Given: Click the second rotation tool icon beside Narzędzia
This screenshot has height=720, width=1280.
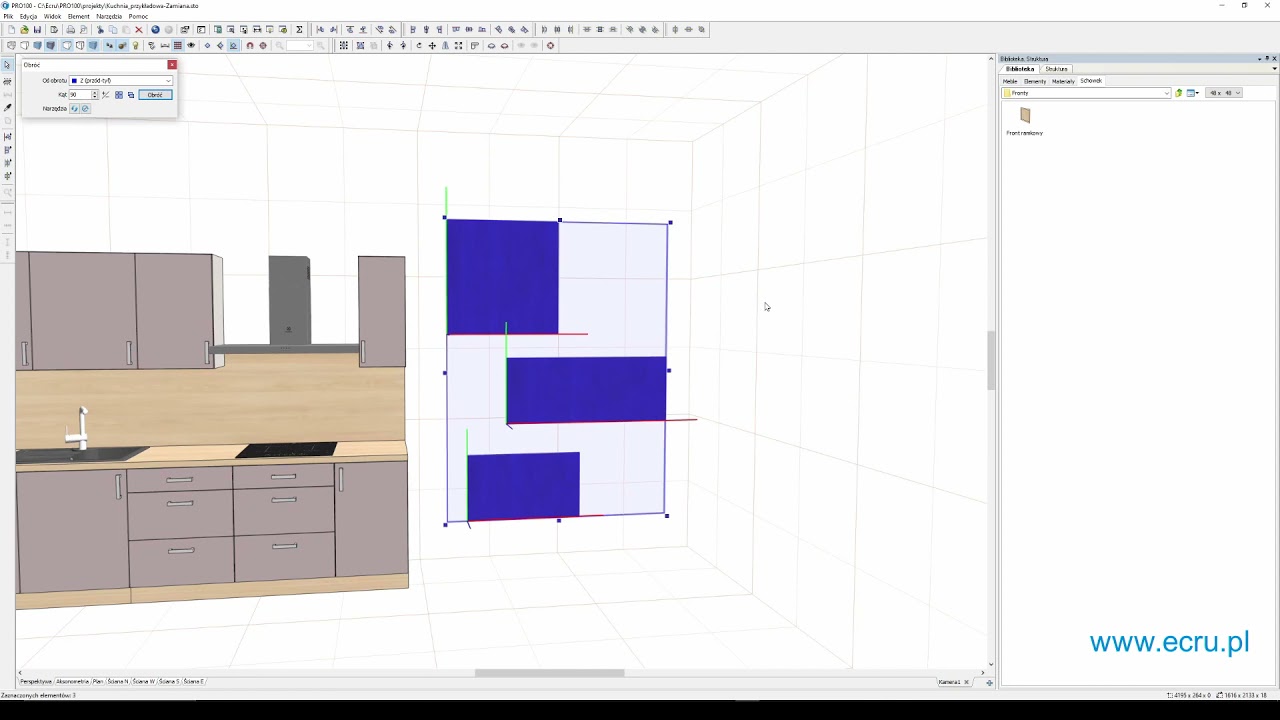Looking at the screenshot, I should point(85,108).
